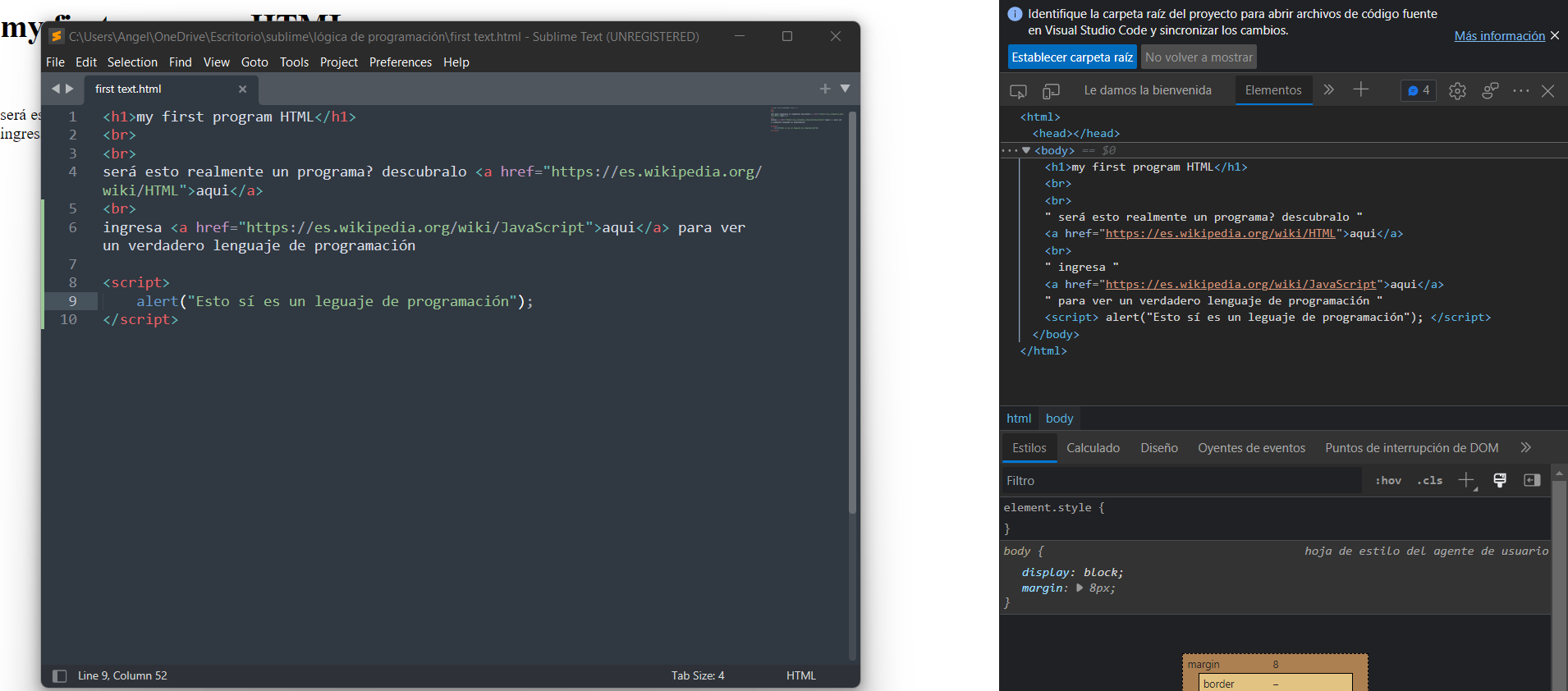
Task: Open Tab Size: 4 indentation menu
Action: 698,676
